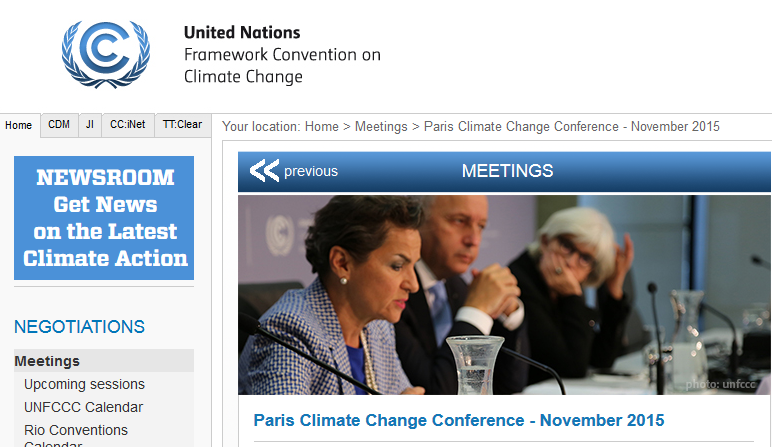Viewport: 772px width, 447px height.
Task: Select the JI tab
Action: click(90, 125)
